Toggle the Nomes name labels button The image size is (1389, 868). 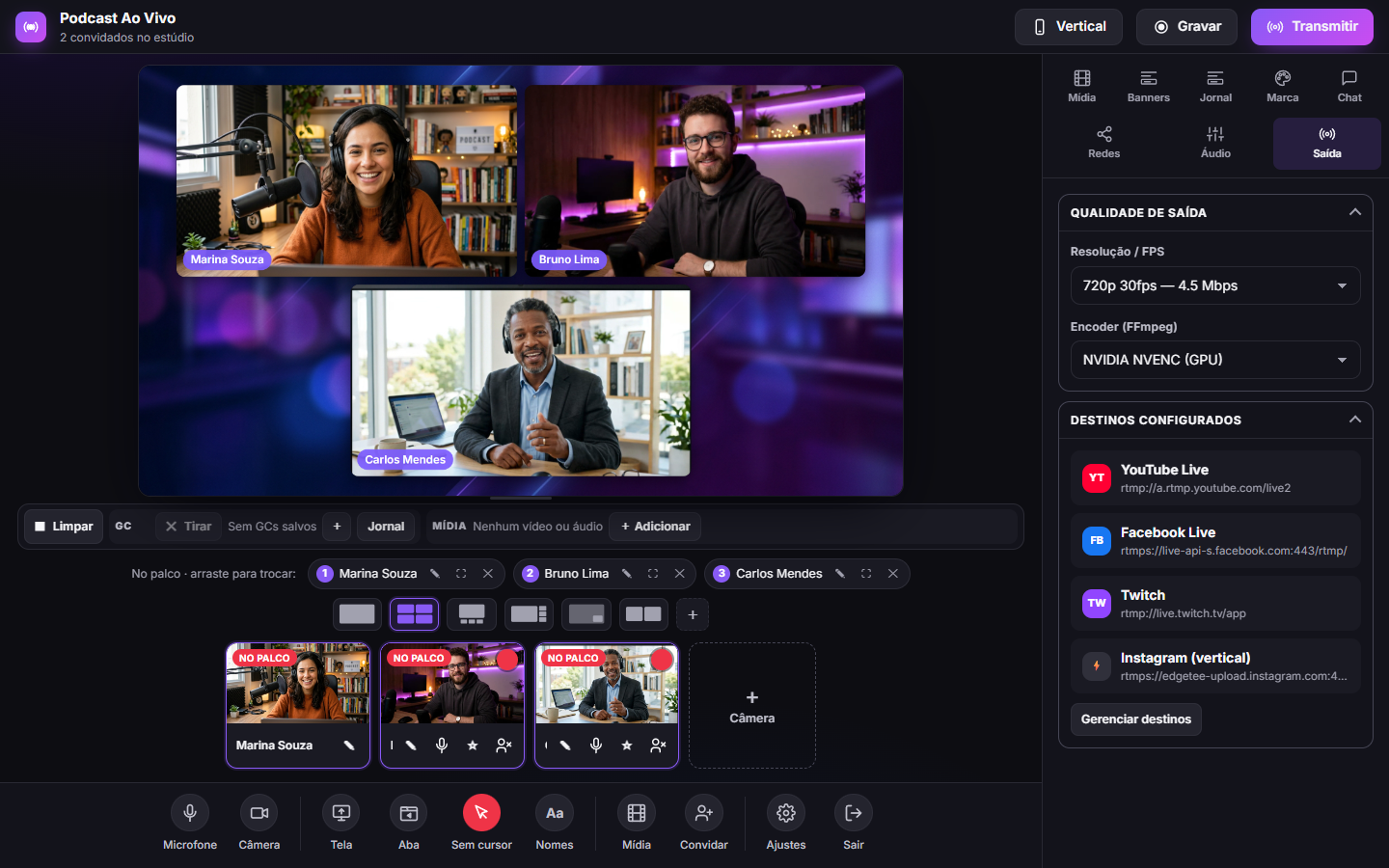pyautogui.click(x=555, y=813)
